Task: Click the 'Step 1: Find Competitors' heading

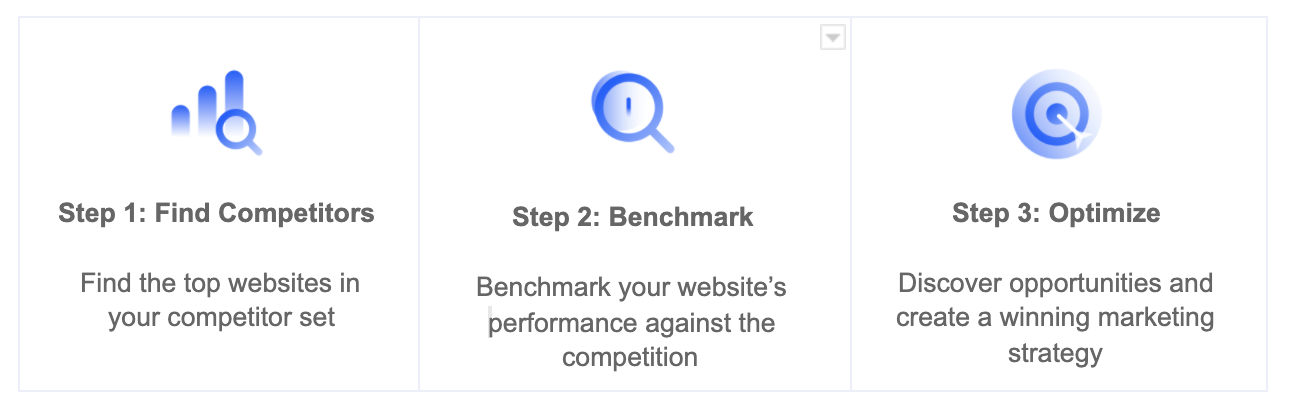Action: [217, 212]
